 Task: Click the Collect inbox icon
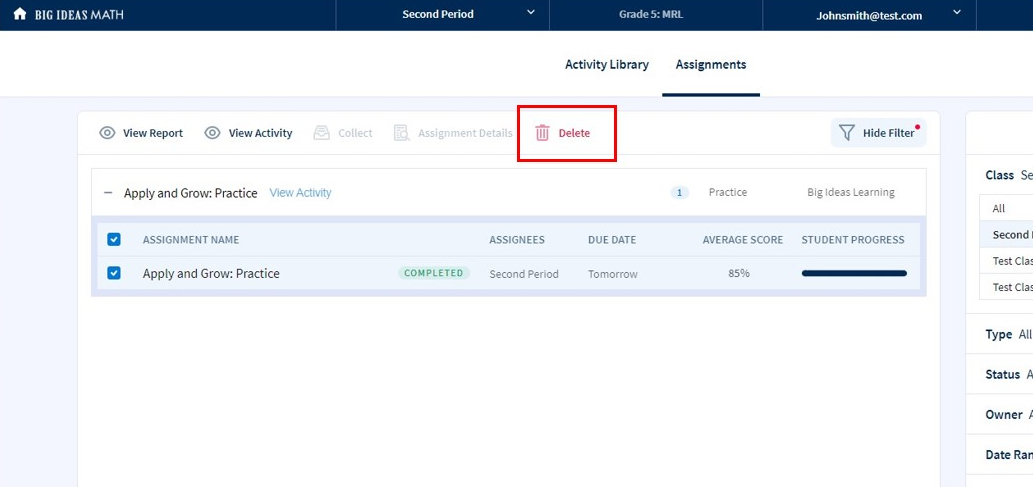321,133
